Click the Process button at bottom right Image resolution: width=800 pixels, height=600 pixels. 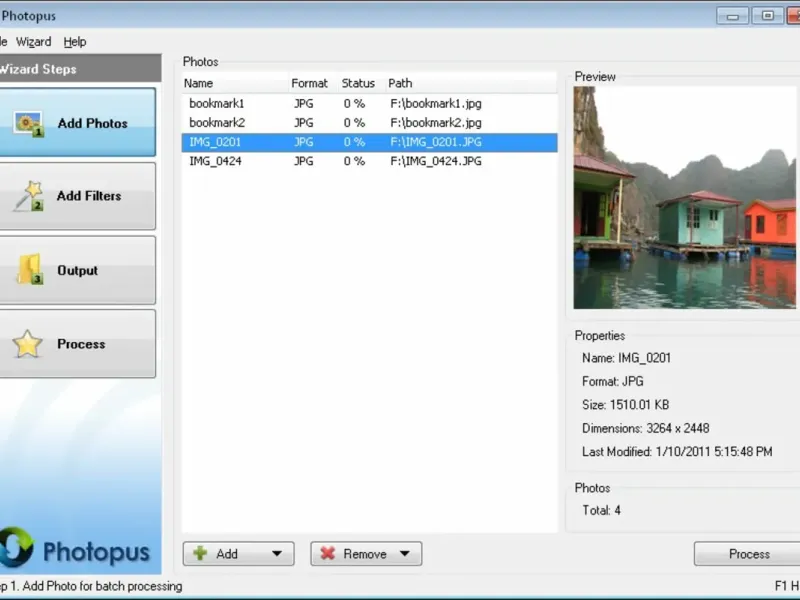(747, 554)
